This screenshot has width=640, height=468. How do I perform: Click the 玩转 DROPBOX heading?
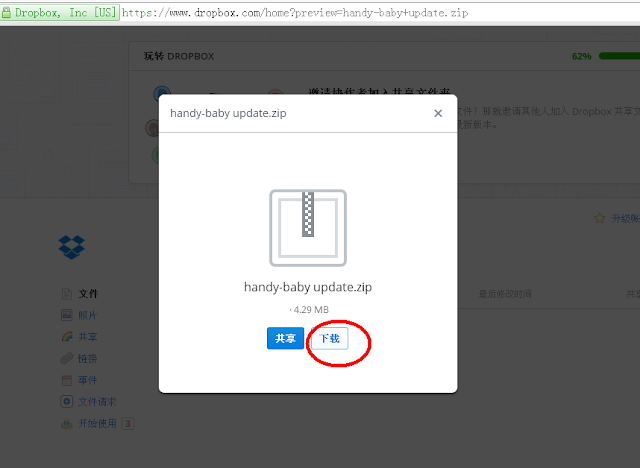pyautogui.click(x=179, y=56)
